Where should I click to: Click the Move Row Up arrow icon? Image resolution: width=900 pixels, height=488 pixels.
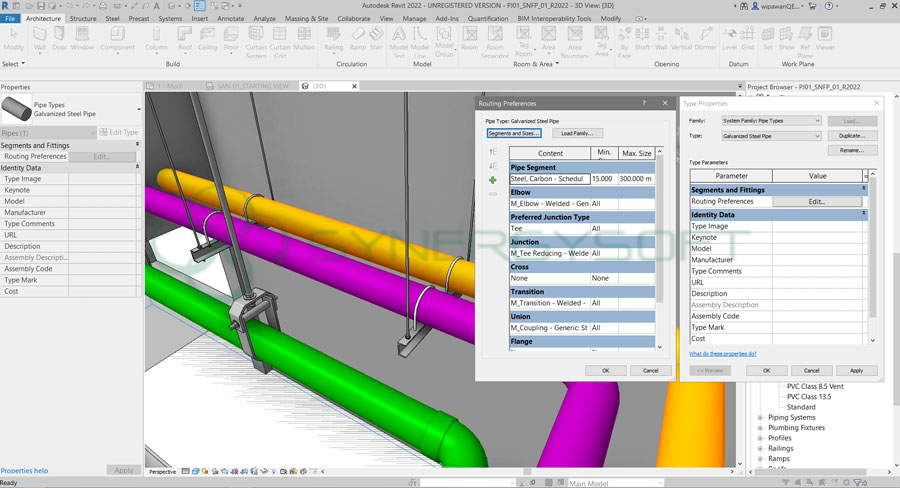(x=492, y=152)
